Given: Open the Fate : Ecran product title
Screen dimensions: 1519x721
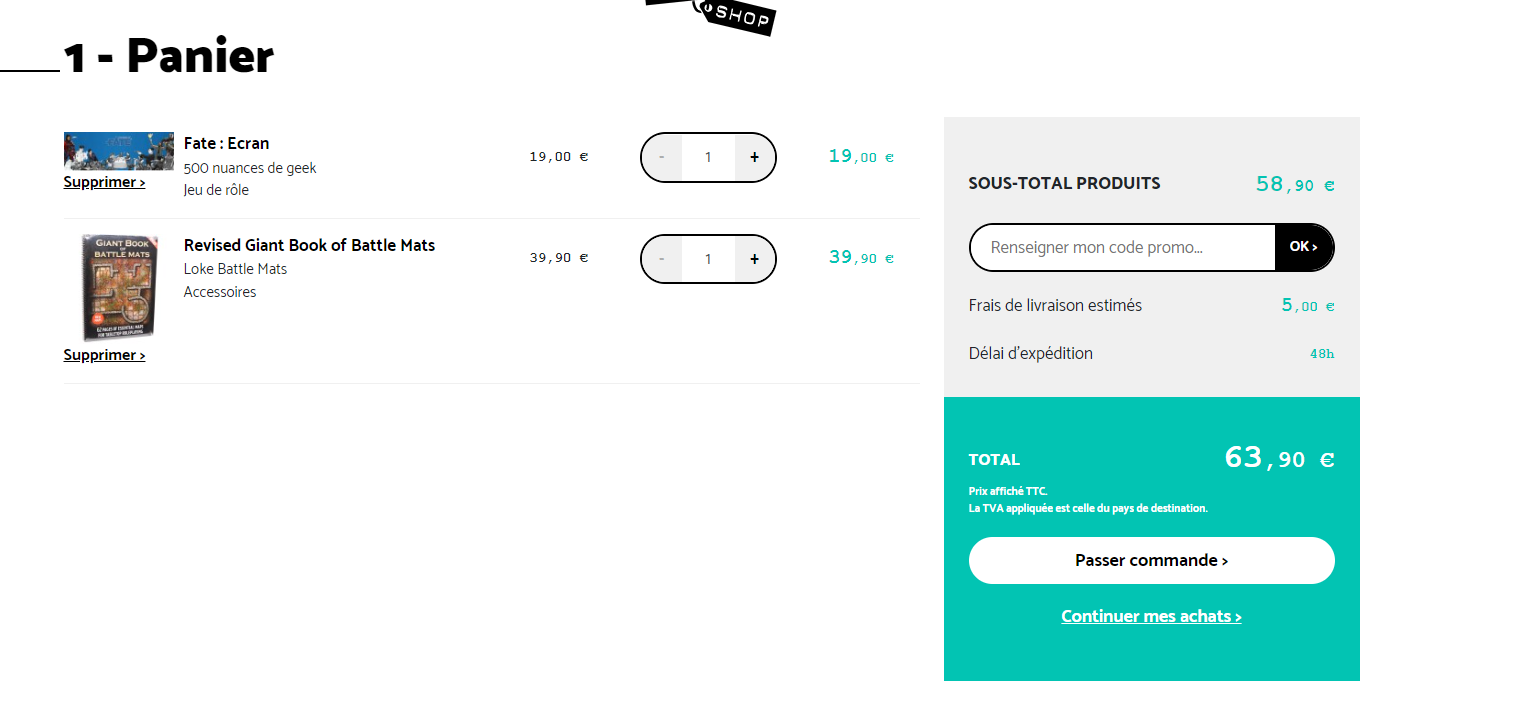Looking at the screenshot, I should 226,143.
